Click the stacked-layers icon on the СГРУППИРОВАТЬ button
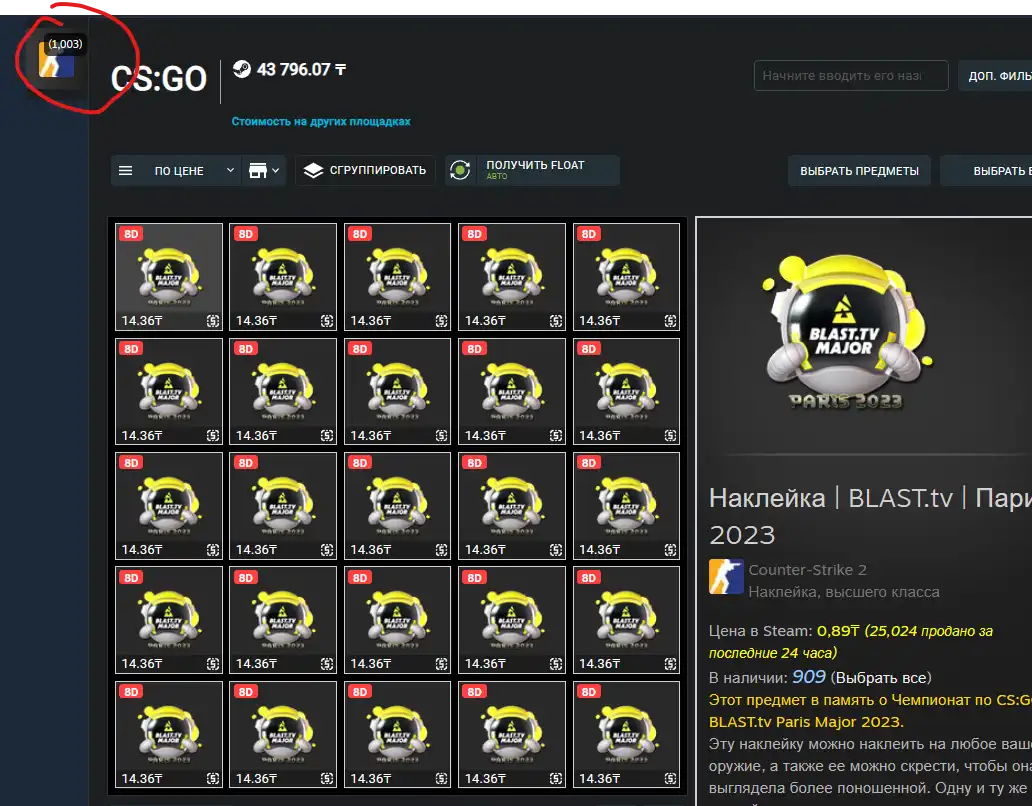The image size is (1032, 806). [x=313, y=170]
